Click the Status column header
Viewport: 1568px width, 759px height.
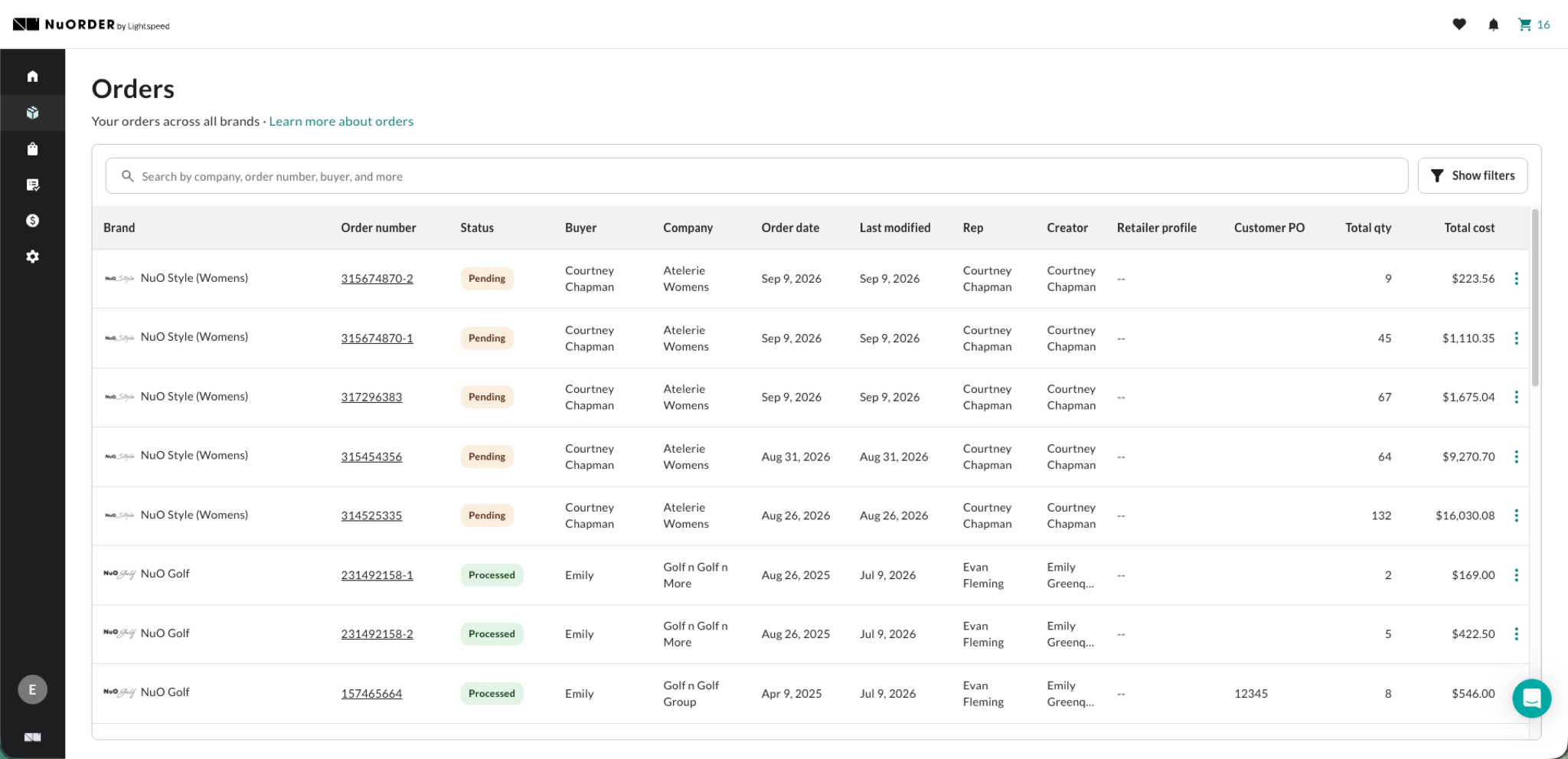pos(477,227)
